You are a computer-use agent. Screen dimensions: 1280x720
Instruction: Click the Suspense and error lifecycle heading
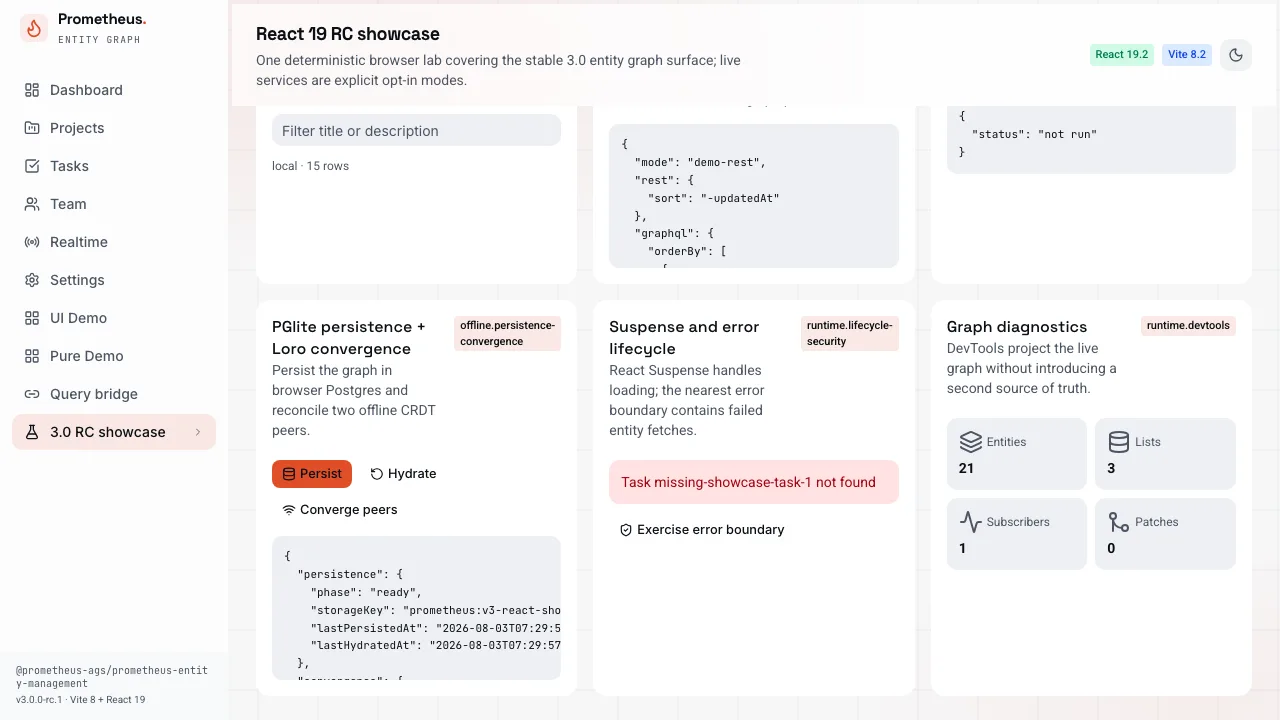click(684, 338)
